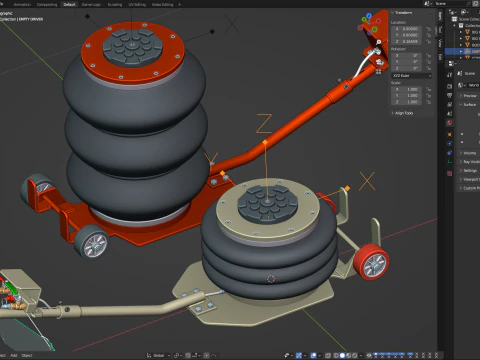Open the red World properties tab icon
480x360 pixels.
tap(450, 123)
